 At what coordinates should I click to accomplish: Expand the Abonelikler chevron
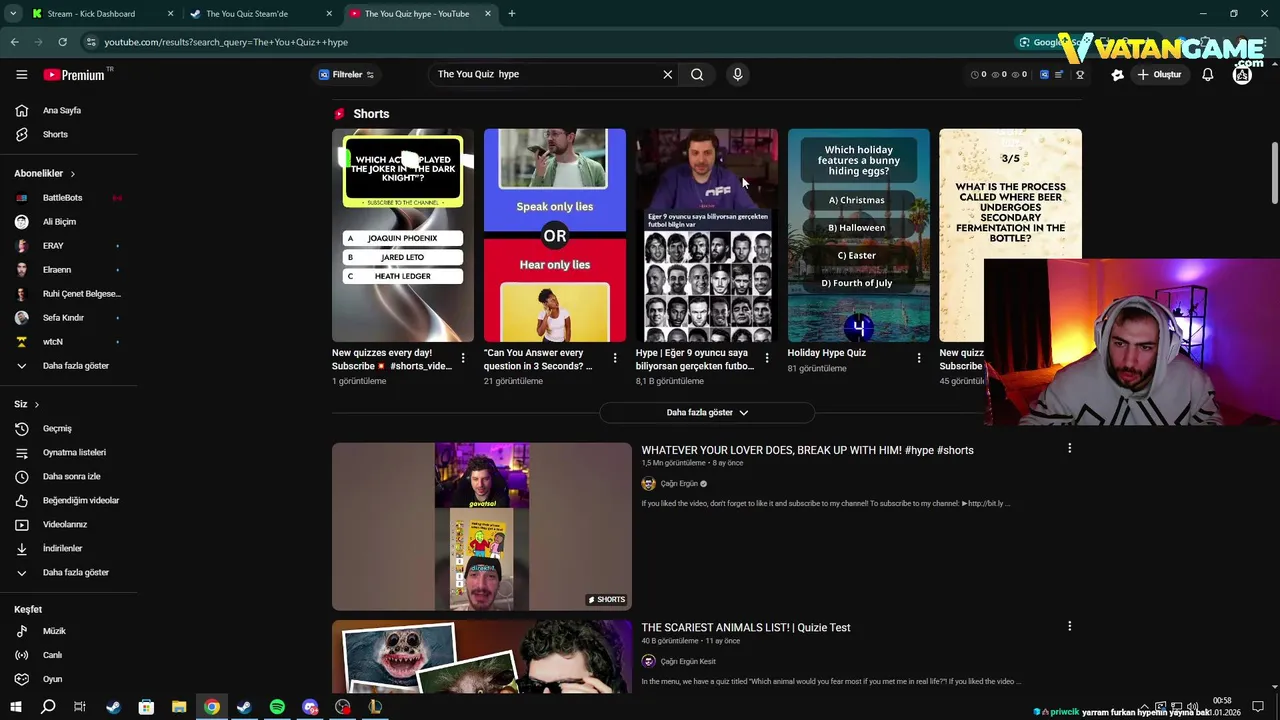pyautogui.click(x=72, y=174)
